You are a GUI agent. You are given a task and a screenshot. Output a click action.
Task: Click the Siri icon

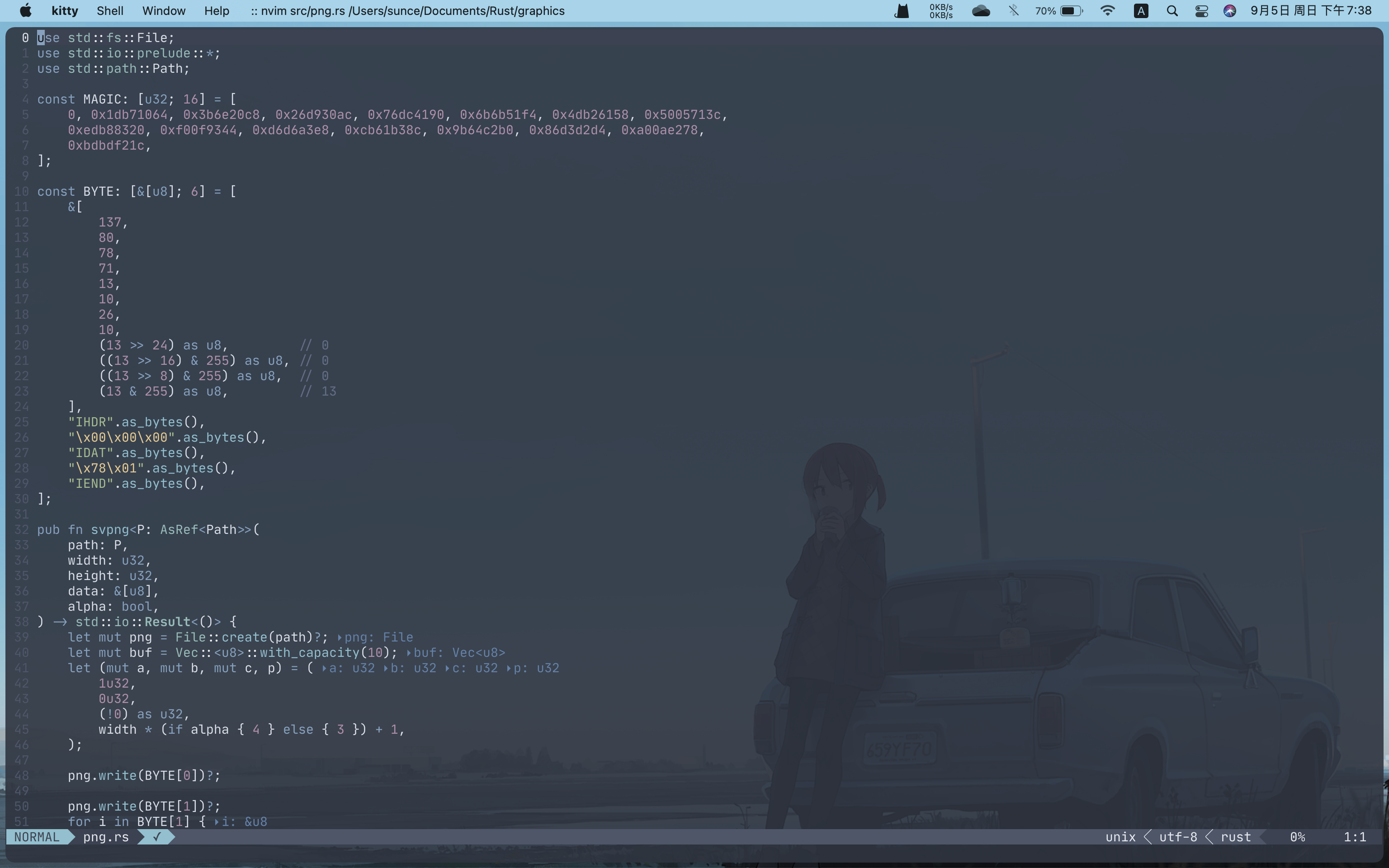[x=1229, y=10]
